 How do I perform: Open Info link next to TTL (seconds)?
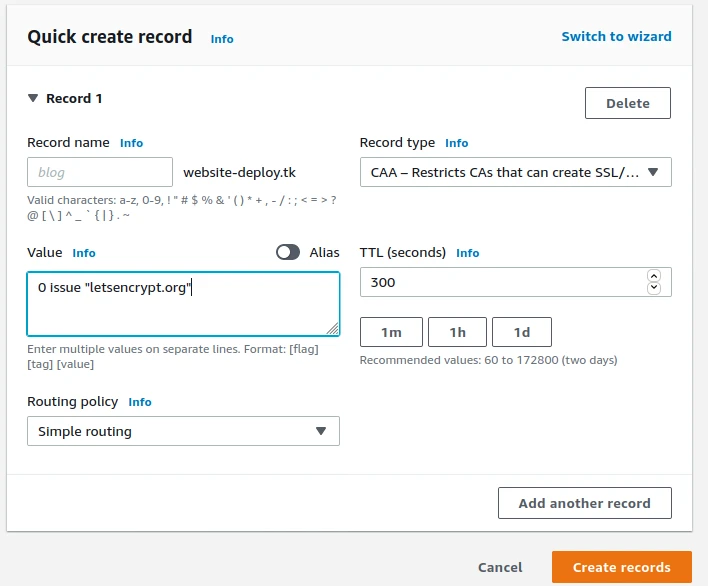pos(467,253)
